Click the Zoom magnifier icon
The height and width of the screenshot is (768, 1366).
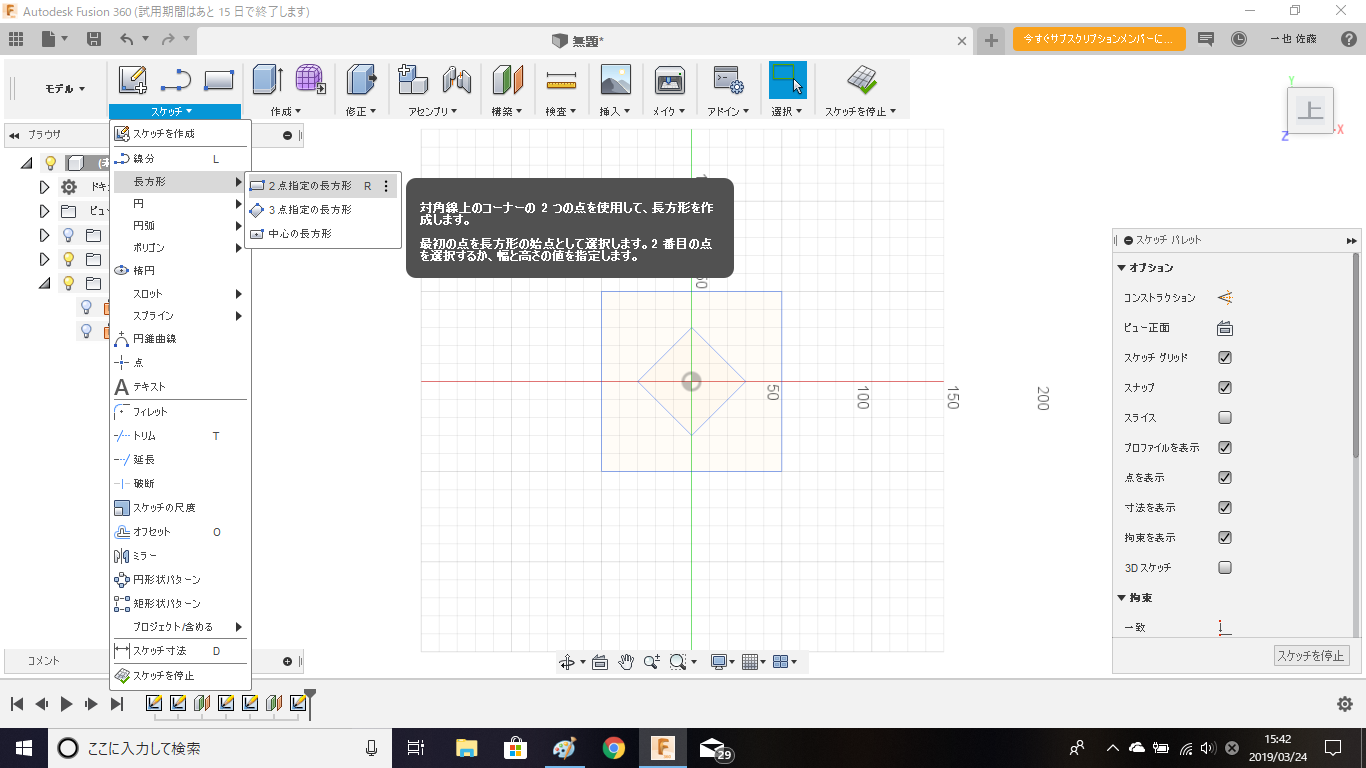point(652,662)
